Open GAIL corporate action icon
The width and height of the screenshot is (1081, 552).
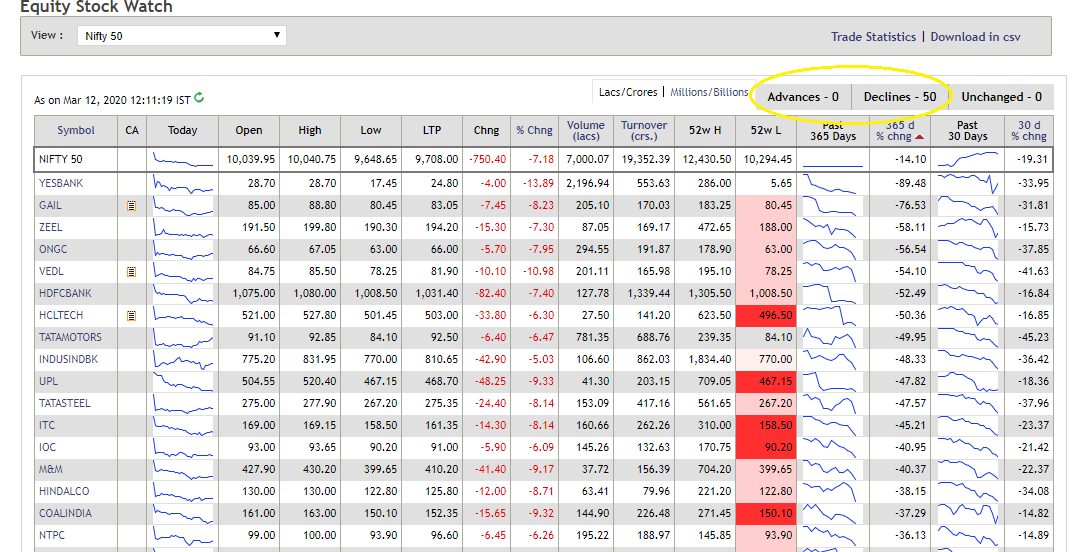(x=132, y=205)
